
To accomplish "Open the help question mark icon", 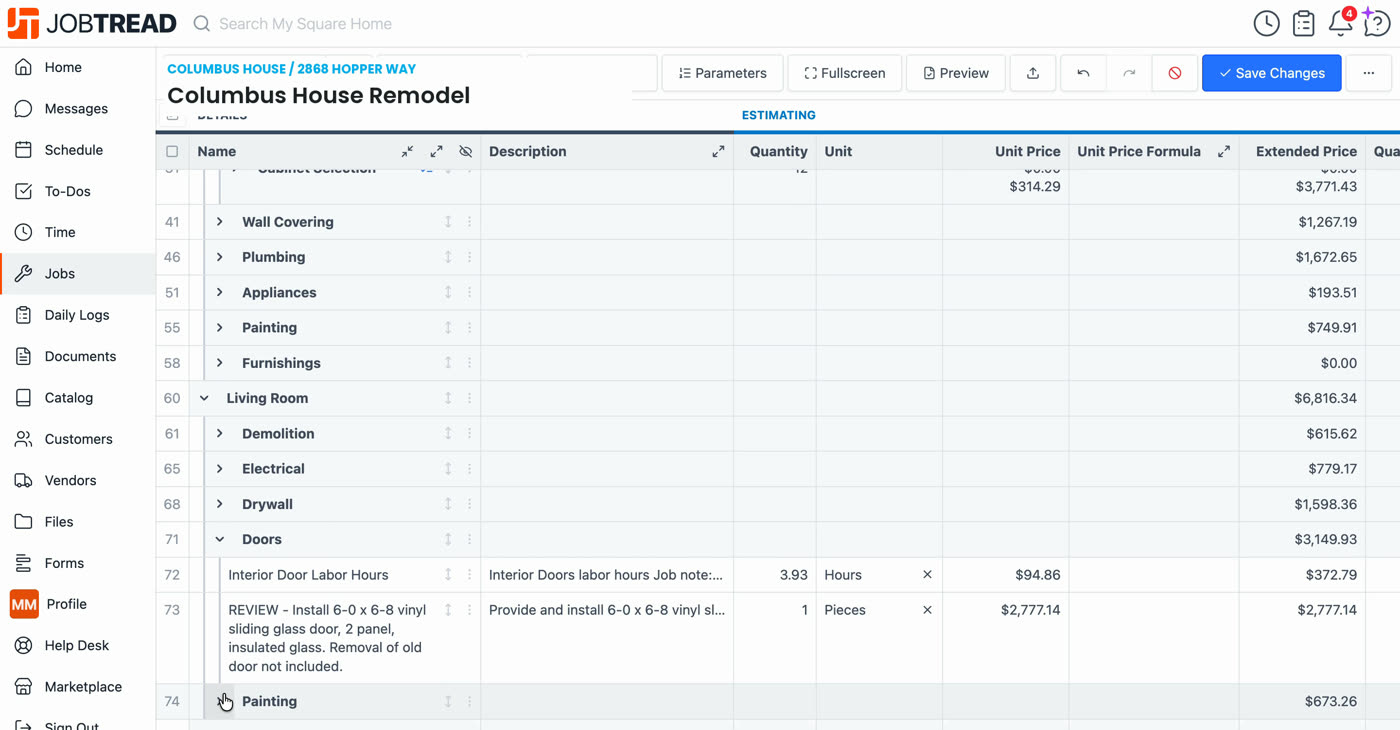I will point(1376,23).
